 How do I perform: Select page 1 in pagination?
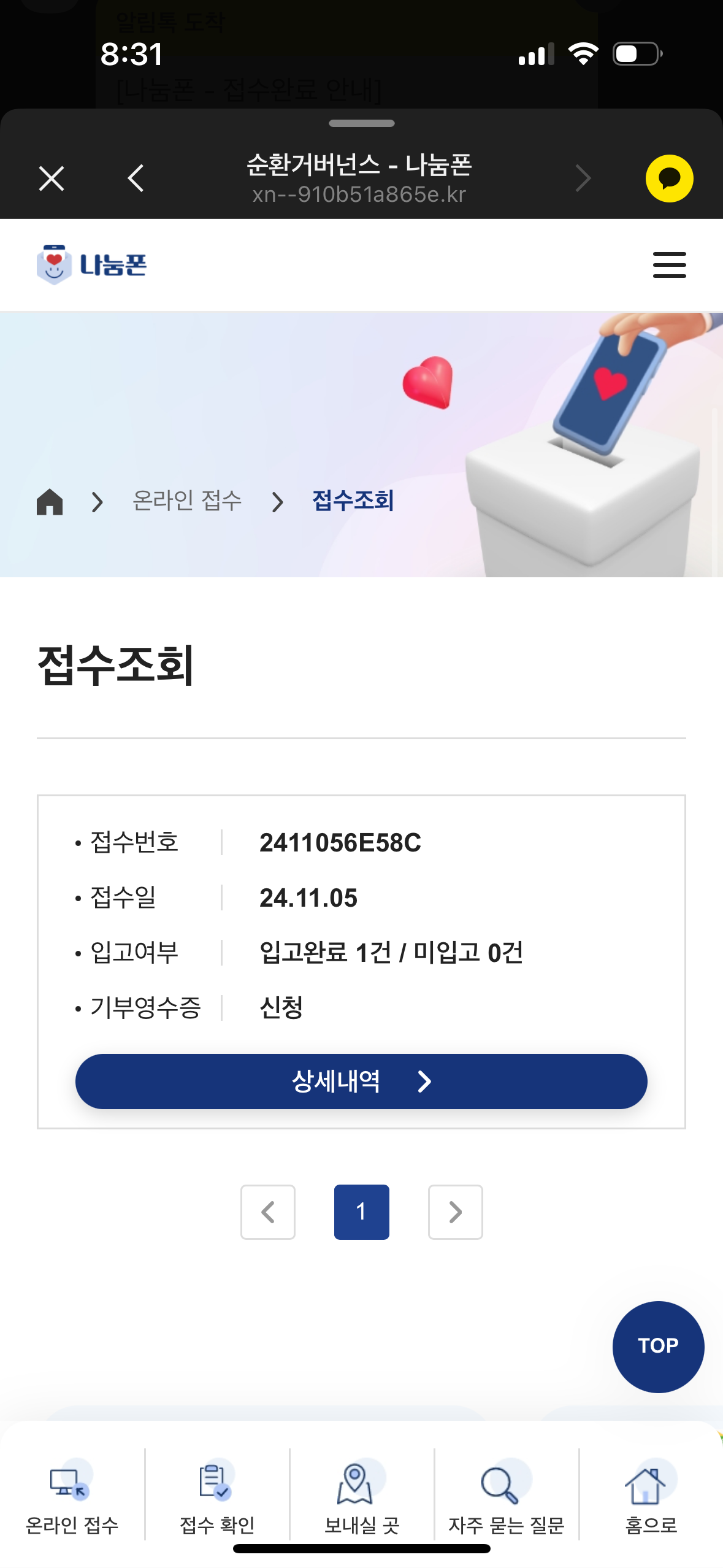point(361,1212)
